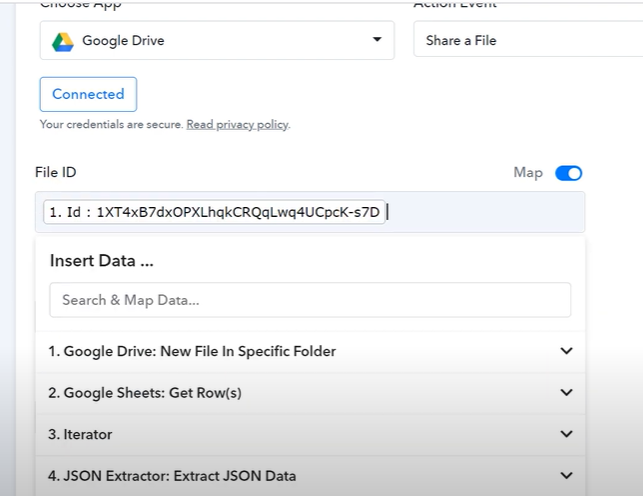Click the chevron beside Google Sheets: Get Row(s)
This screenshot has height=496, width=643.
pyautogui.click(x=566, y=392)
